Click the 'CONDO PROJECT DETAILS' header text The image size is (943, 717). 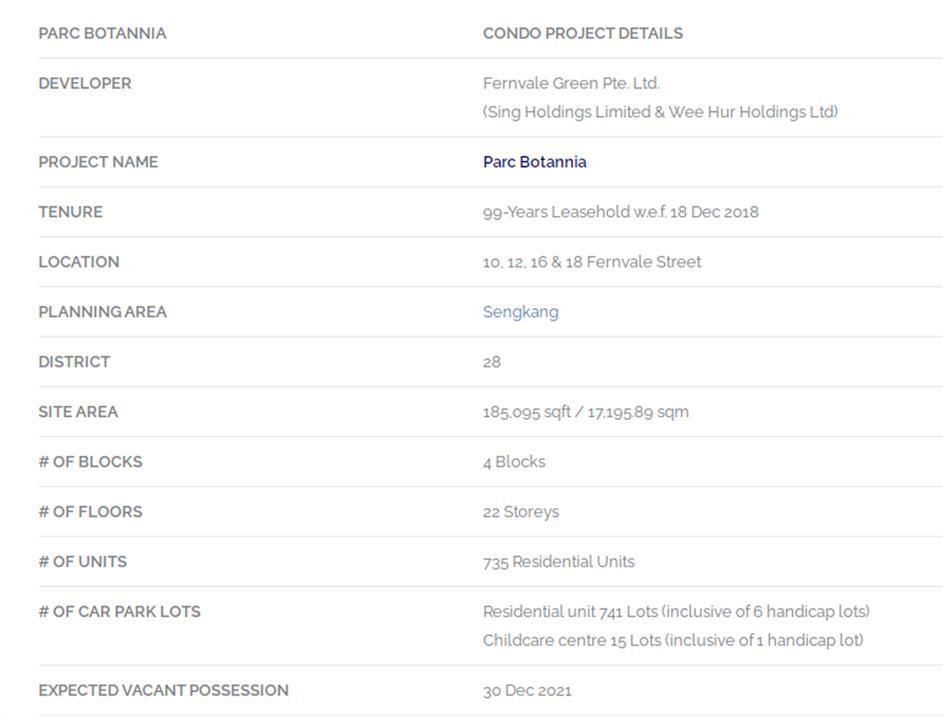point(582,33)
